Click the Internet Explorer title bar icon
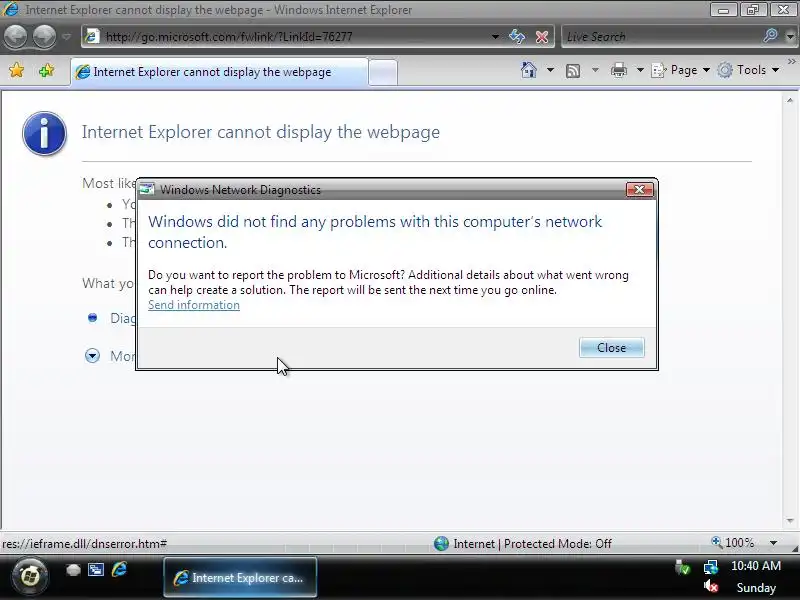This screenshot has height=600, width=800. 10,9
